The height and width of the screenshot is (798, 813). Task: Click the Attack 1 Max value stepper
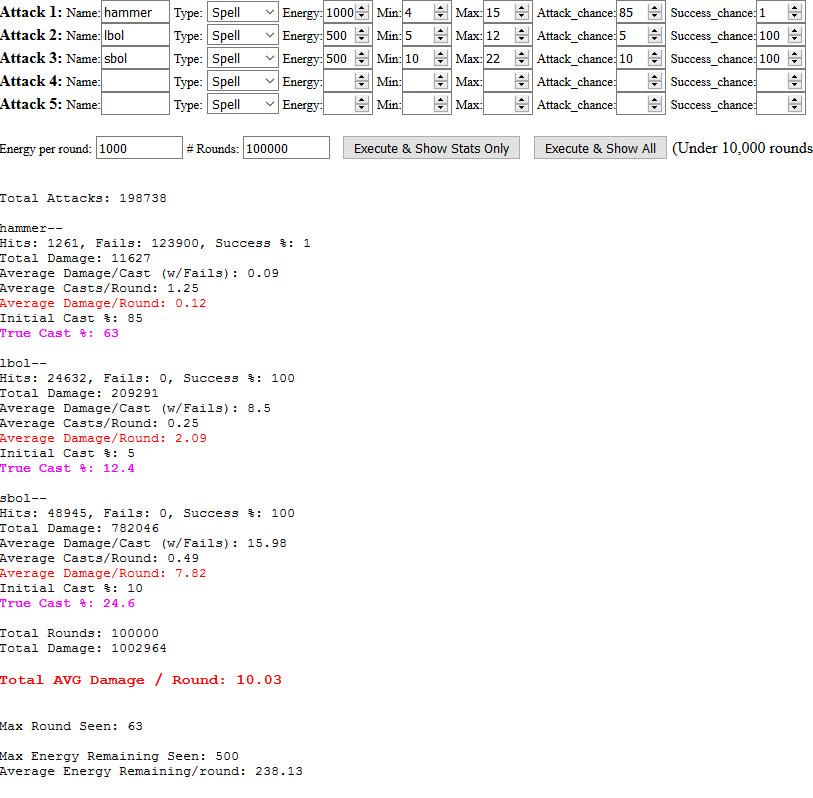pyautogui.click(x=521, y=12)
